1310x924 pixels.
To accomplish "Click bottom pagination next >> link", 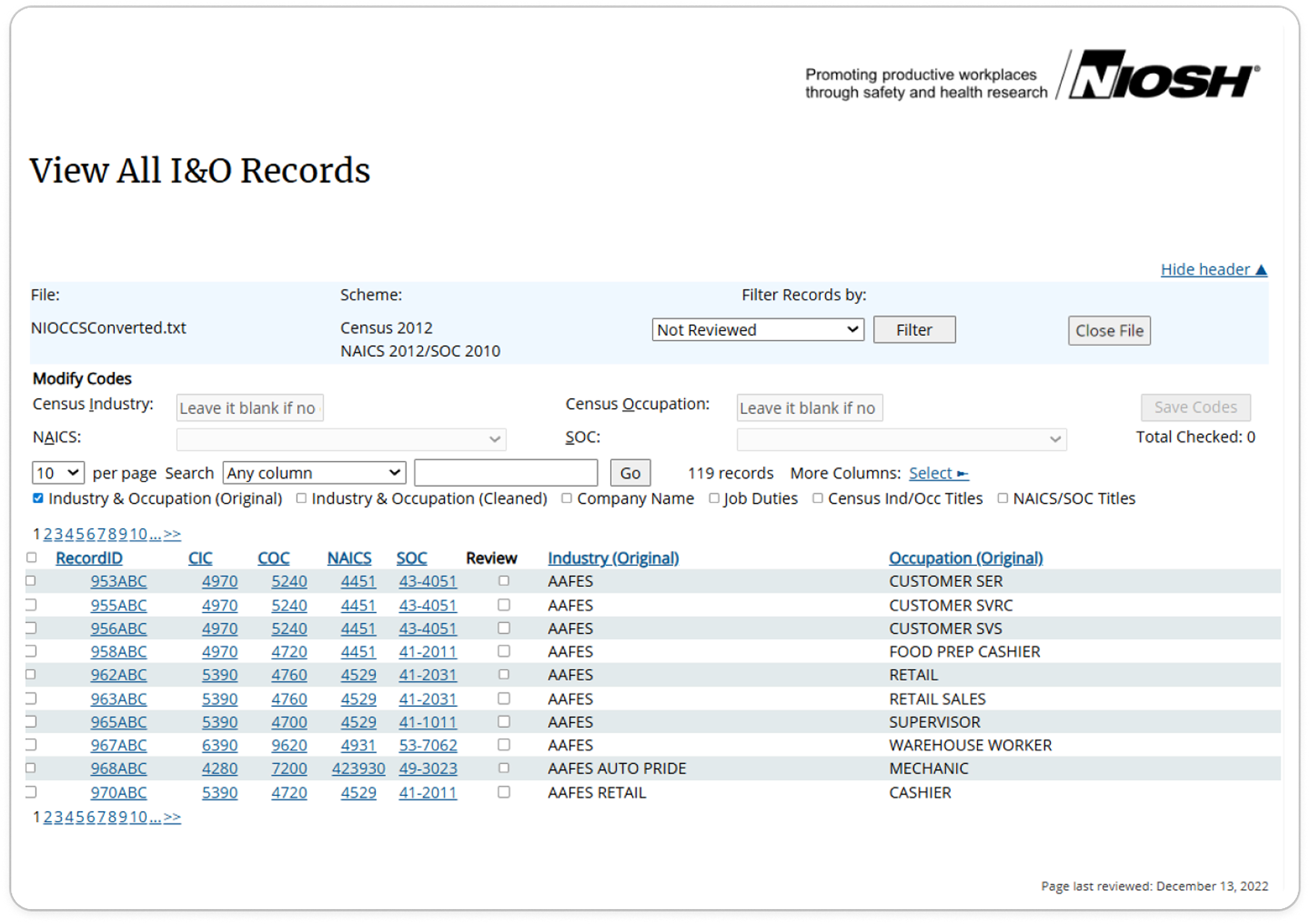I will (x=172, y=817).
